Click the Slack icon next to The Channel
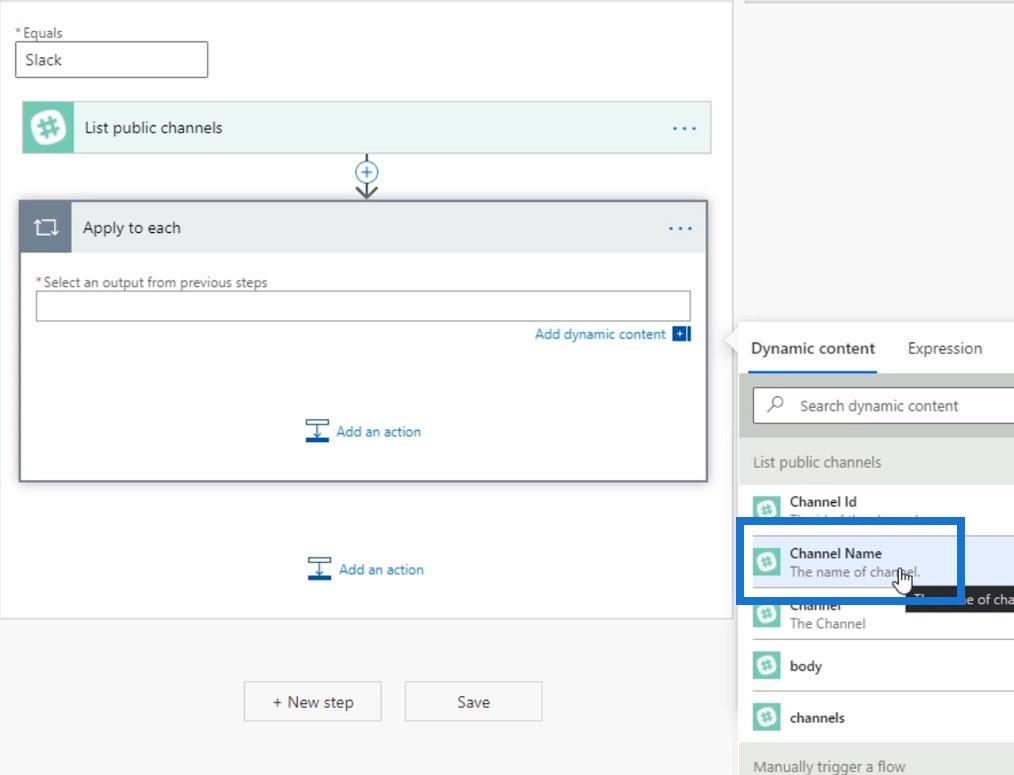Viewport: 1014px width, 775px height. 766,613
